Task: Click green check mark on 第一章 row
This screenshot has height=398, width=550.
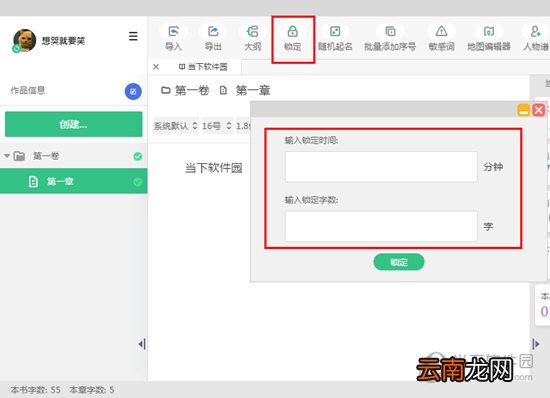Action: click(138, 181)
